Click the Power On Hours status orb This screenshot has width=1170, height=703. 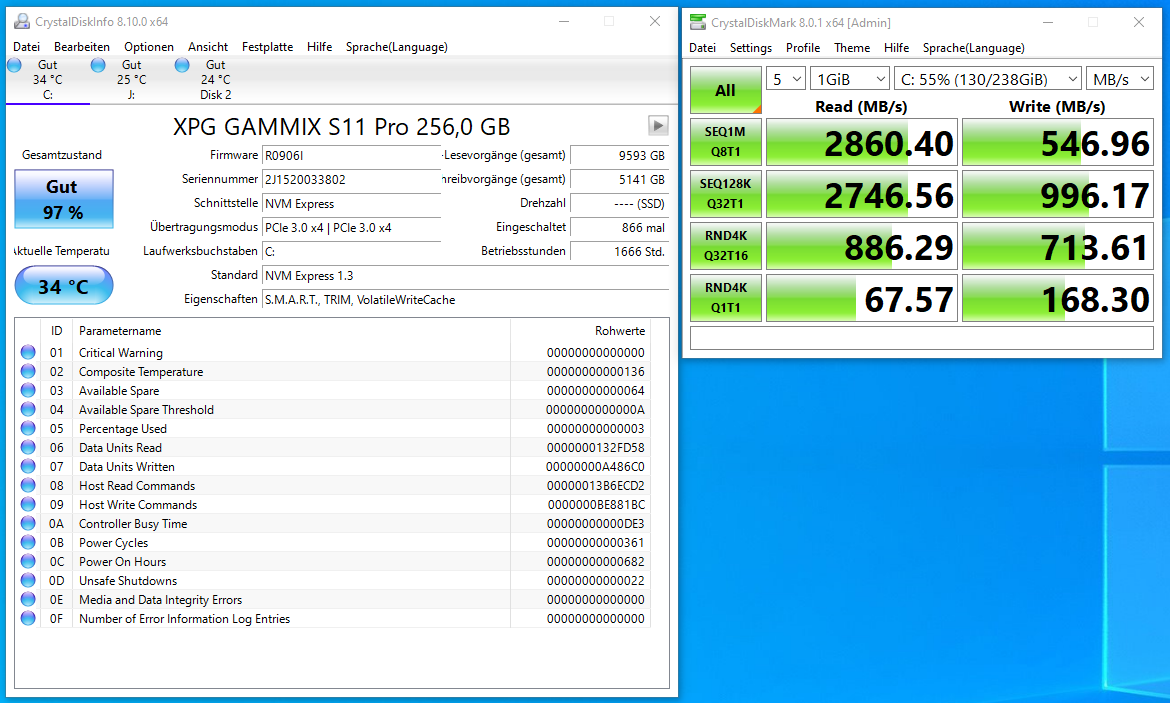point(28,561)
